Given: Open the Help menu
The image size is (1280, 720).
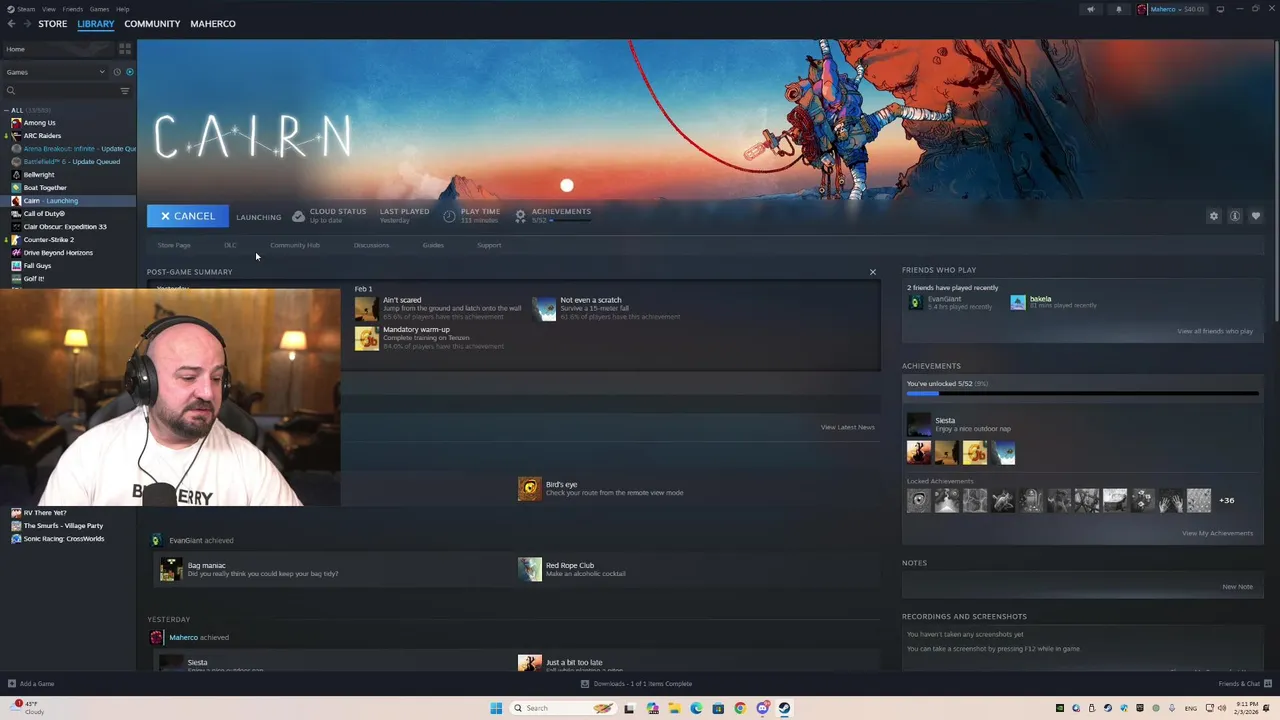Looking at the screenshot, I should tap(122, 9).
